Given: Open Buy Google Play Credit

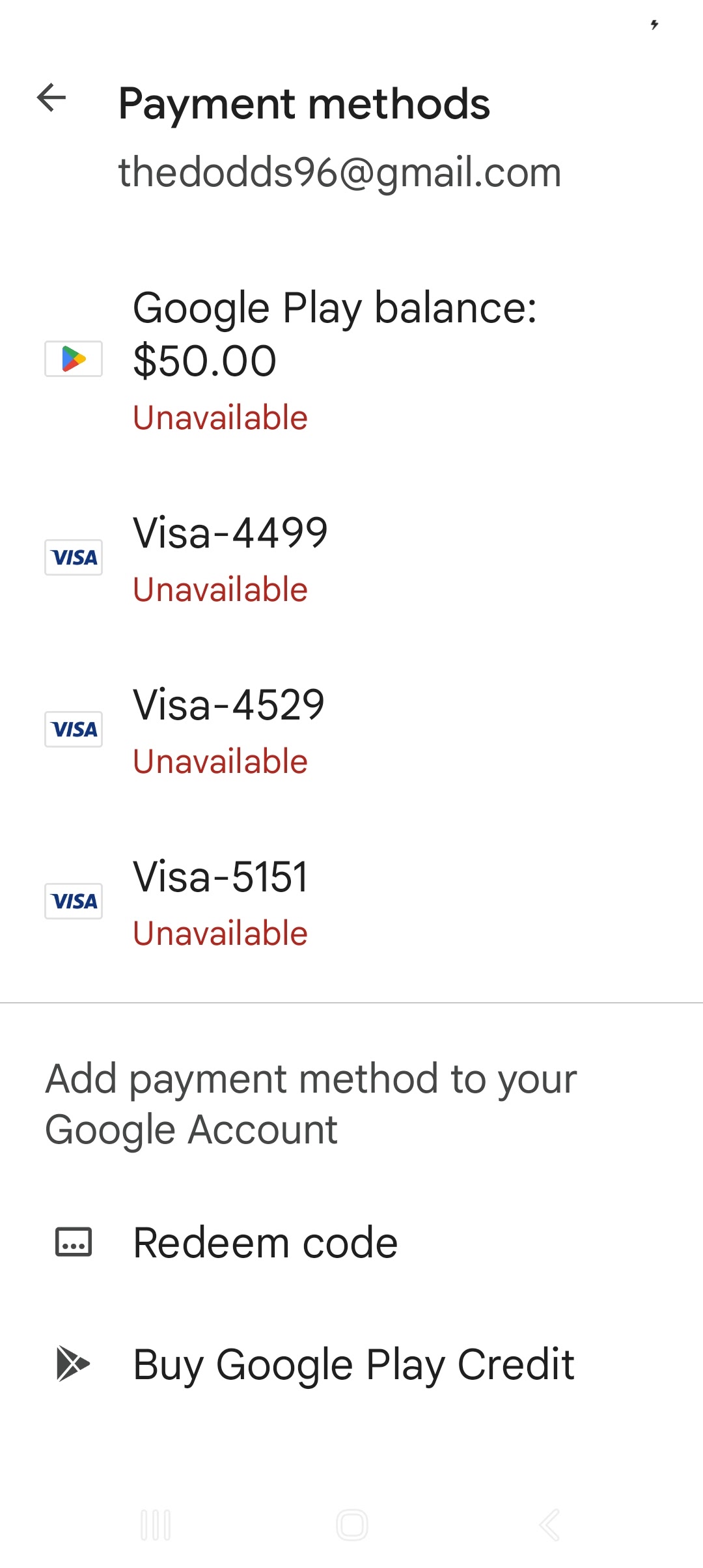Looking at the screenshot, I should [x=351, y=1364].
